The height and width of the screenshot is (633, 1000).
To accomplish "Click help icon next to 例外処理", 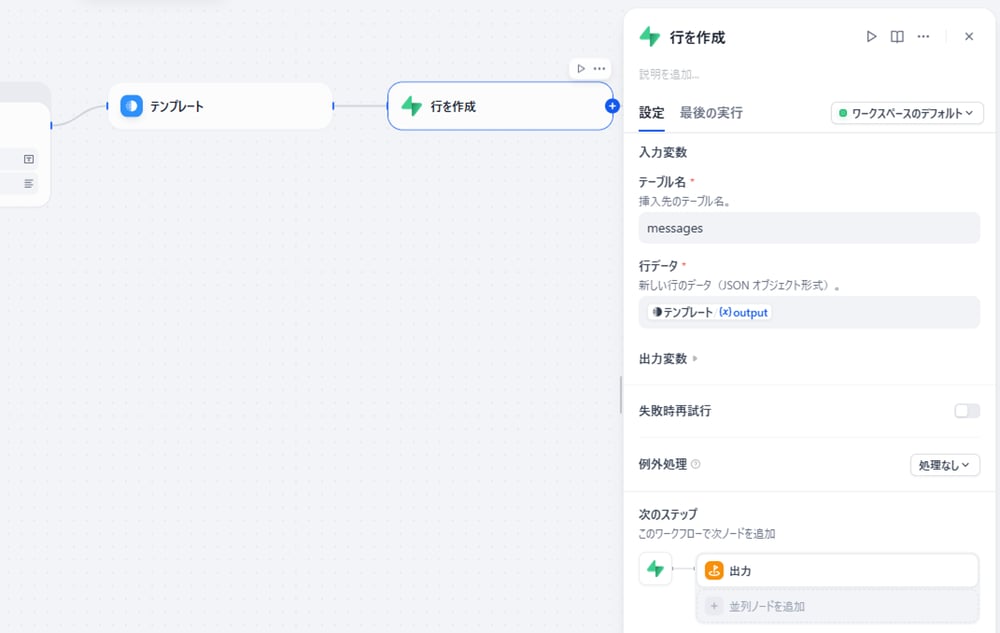I will [x=696, y=464].
